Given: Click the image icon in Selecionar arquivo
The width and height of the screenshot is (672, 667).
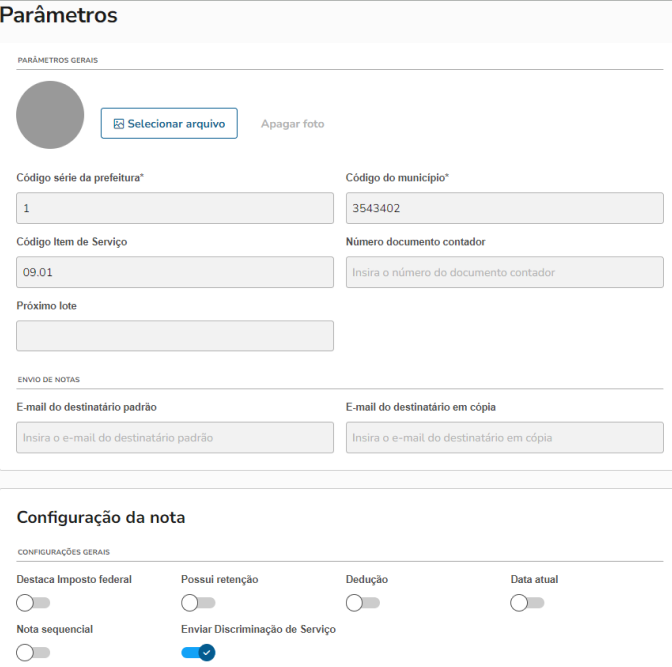Looking at the screenshot, I should coord(118,124).
